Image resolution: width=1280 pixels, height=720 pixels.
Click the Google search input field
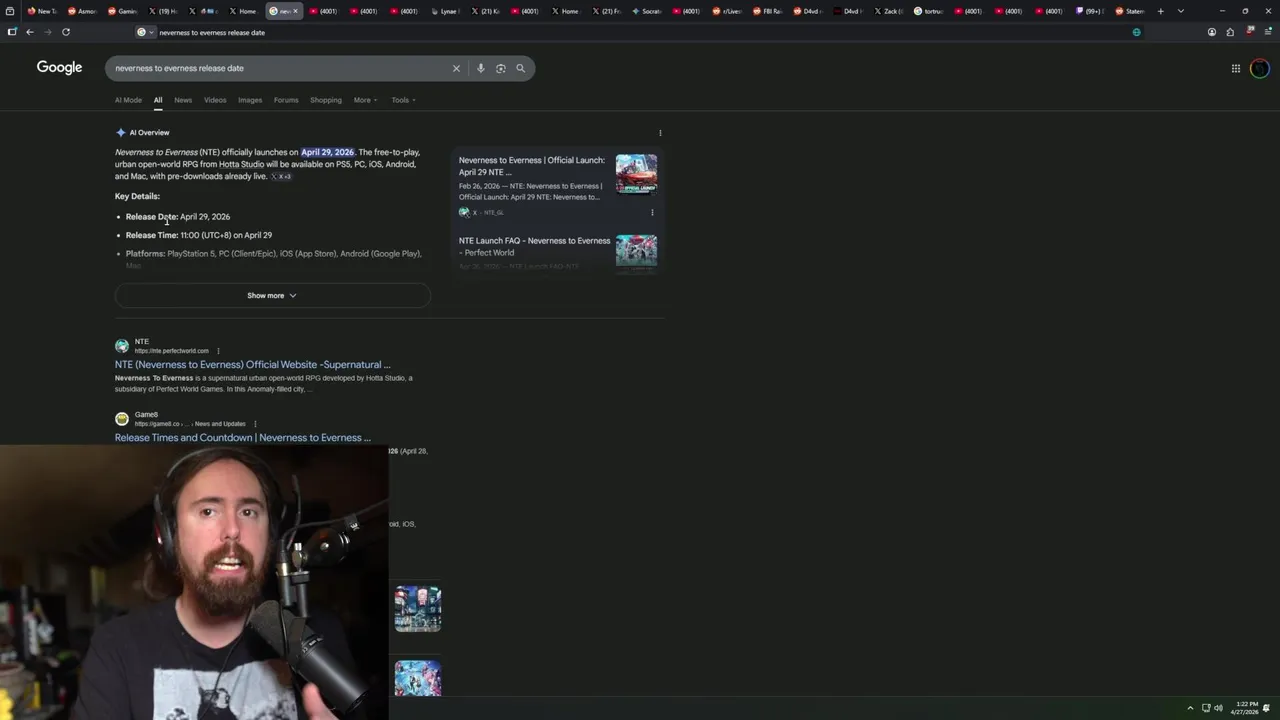click(x=280, y=68)
